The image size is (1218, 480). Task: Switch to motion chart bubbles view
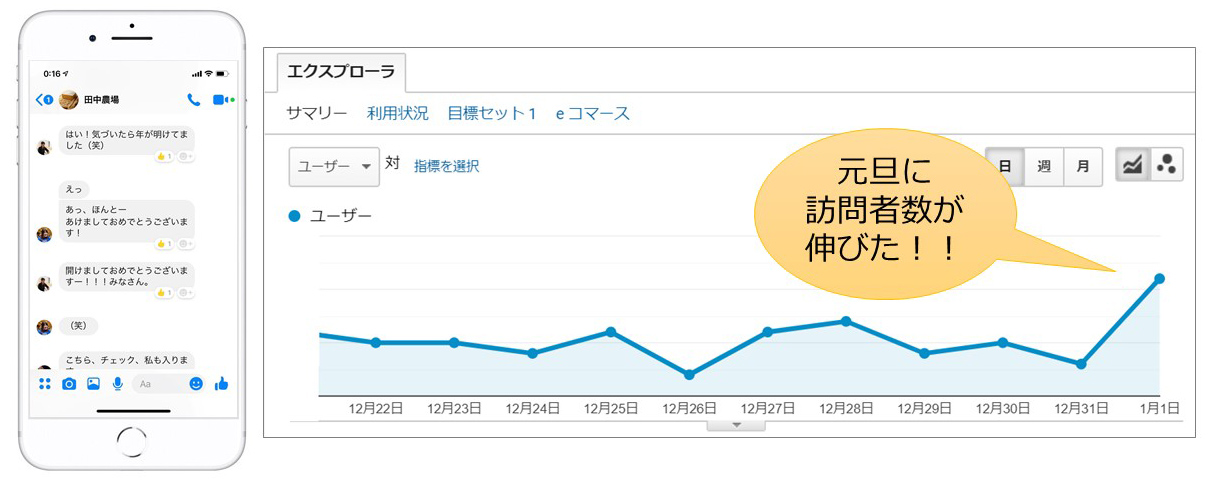coord(1166,166)
